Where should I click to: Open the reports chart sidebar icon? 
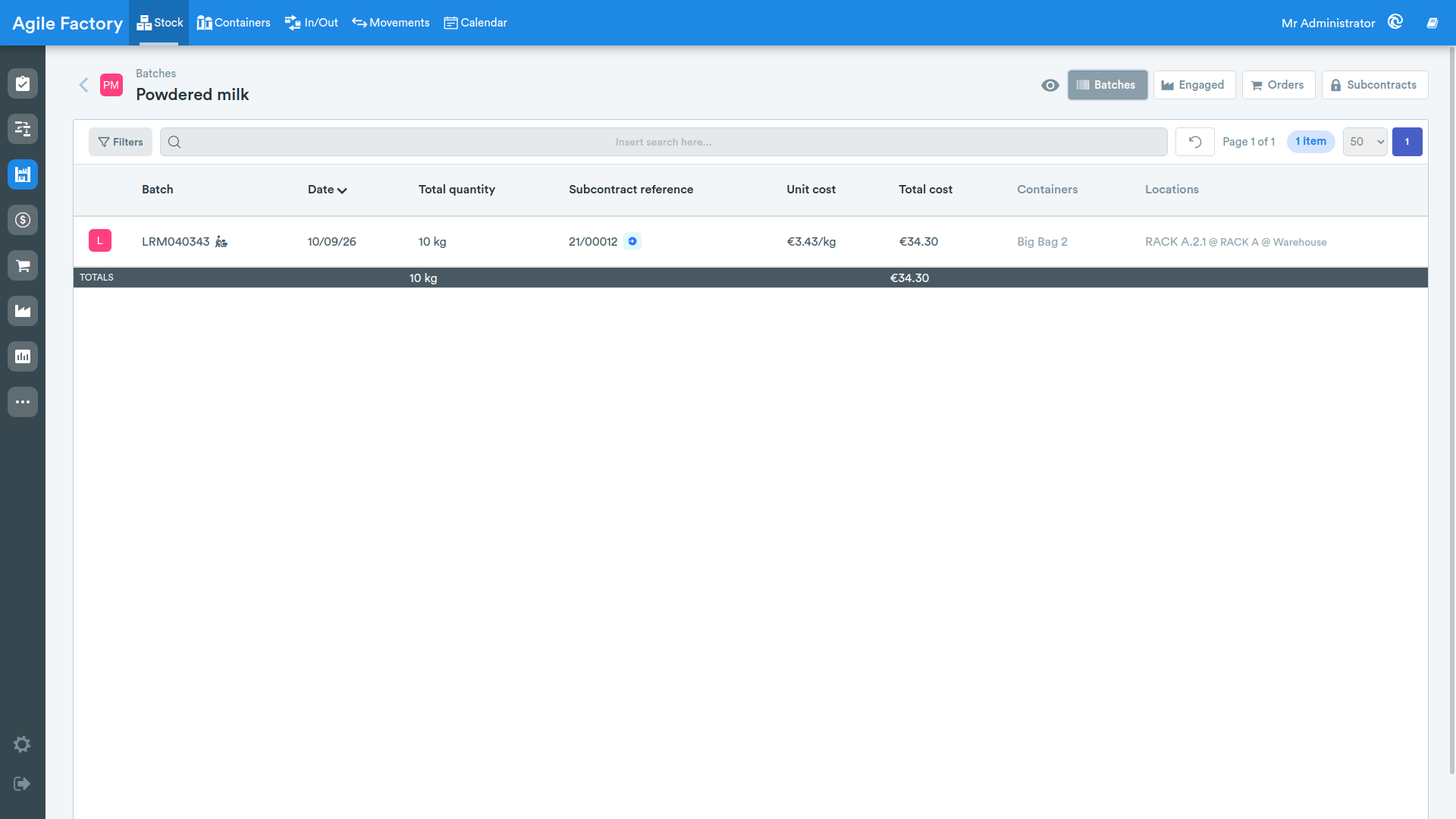click(23, 356)
